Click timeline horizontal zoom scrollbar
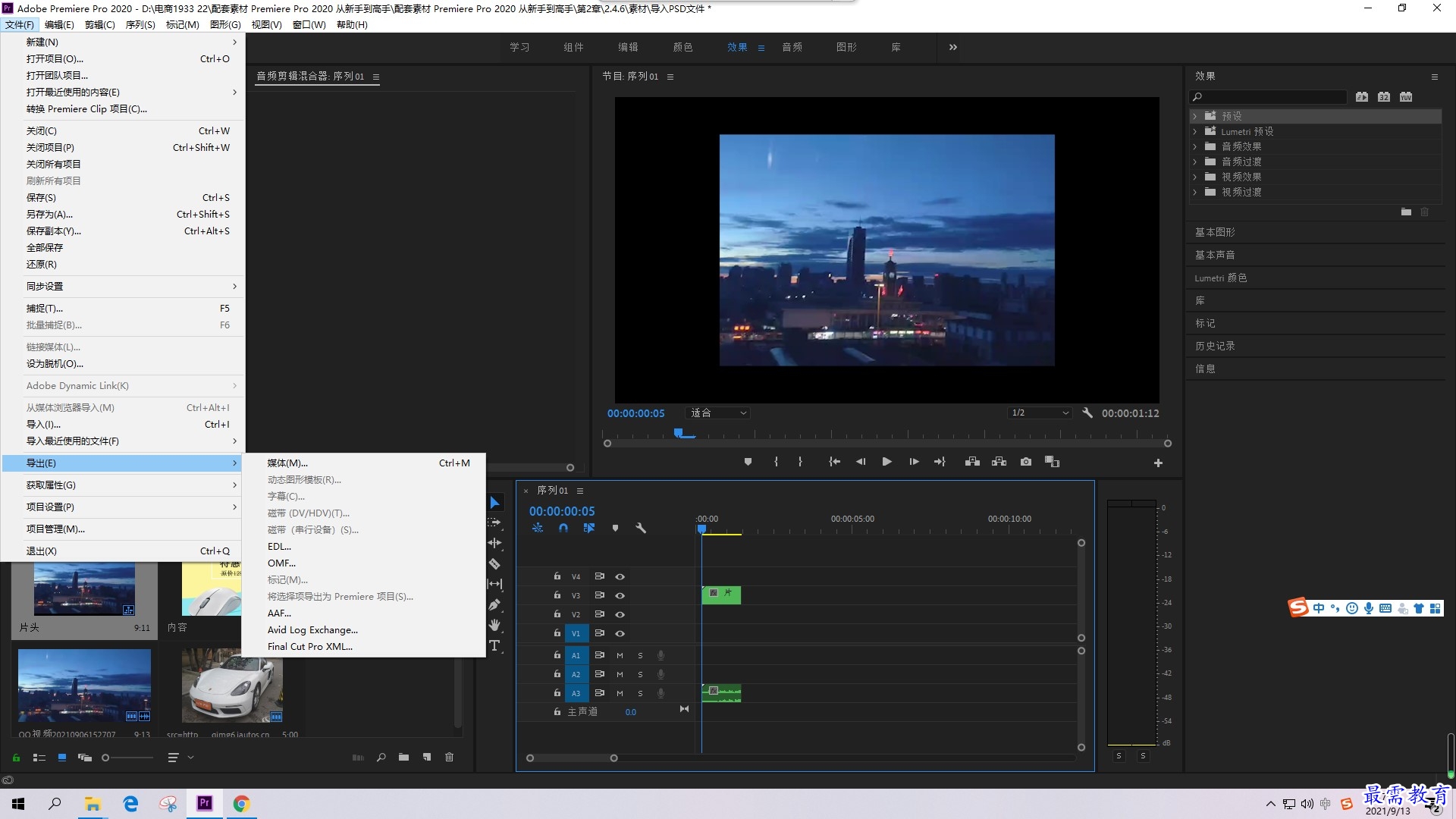1456x819 pixels. [x=572, y=758]
